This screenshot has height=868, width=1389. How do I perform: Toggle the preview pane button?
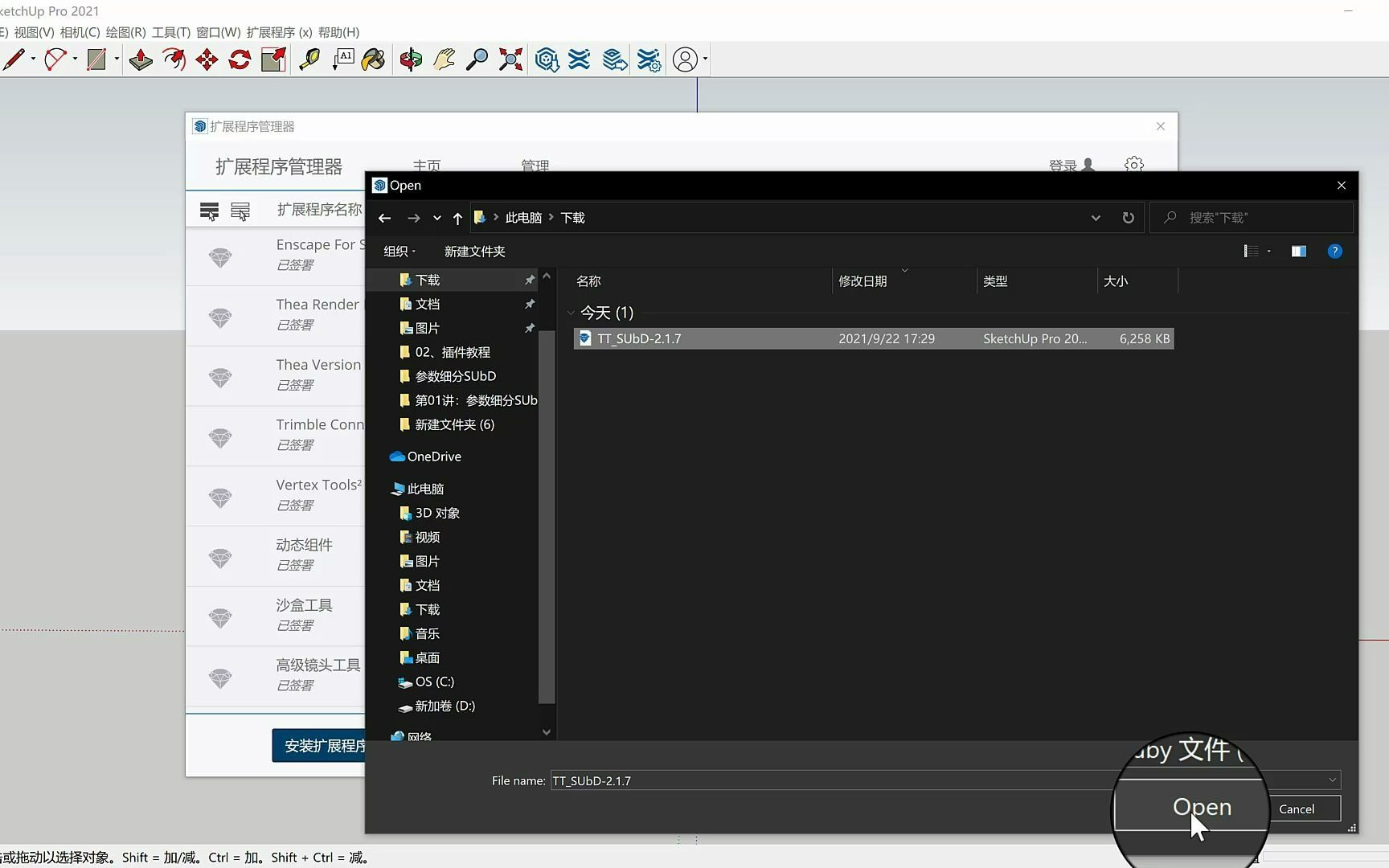(x=1298, y=252)
